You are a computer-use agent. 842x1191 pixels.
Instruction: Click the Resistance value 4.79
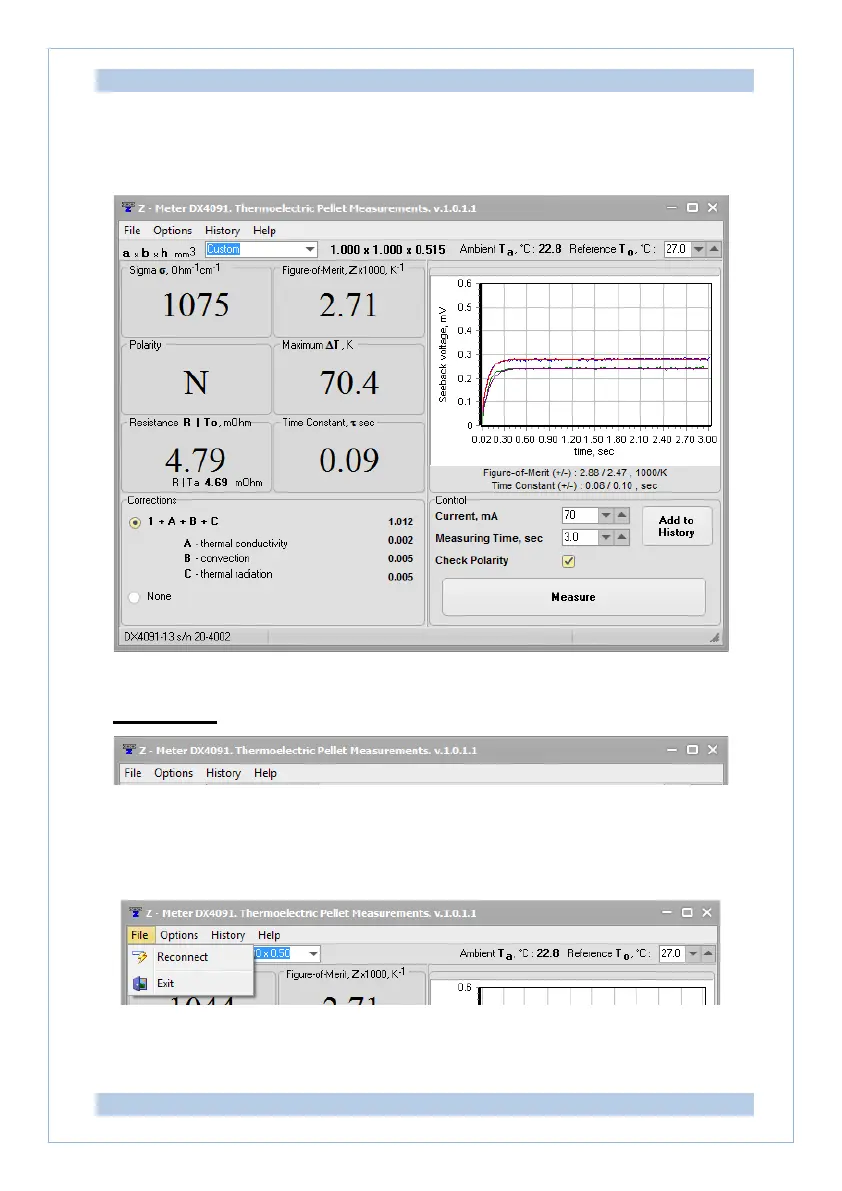(195, 460)
